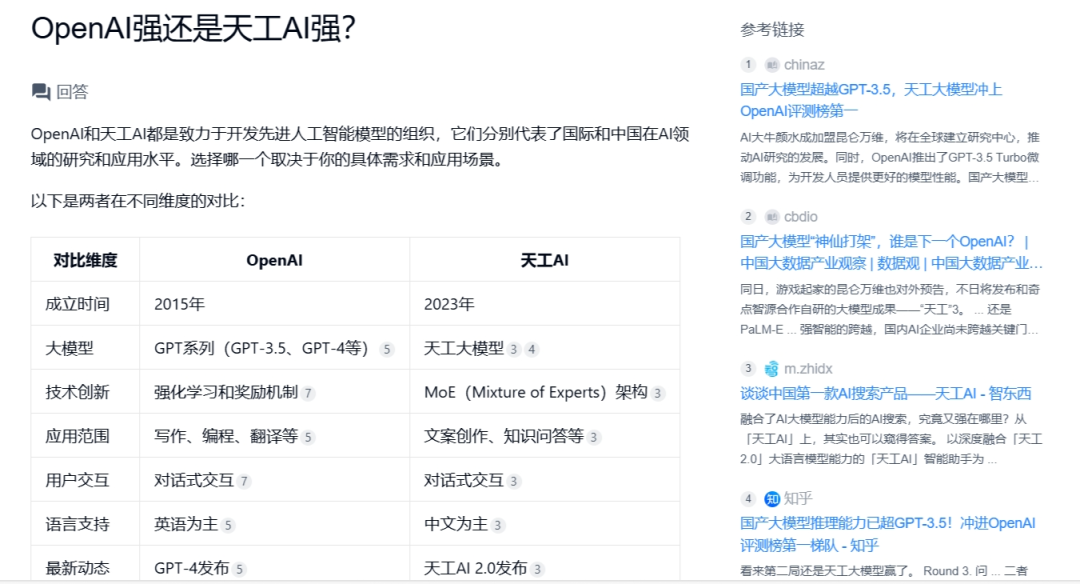Click the 知乎 blue logo icon

(x=772, y=499)
